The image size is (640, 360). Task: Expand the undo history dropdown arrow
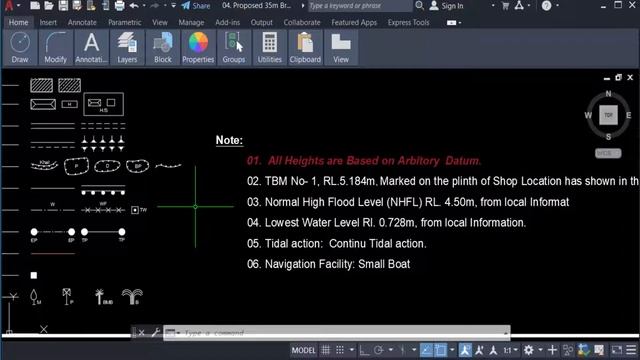click(144, 6)
